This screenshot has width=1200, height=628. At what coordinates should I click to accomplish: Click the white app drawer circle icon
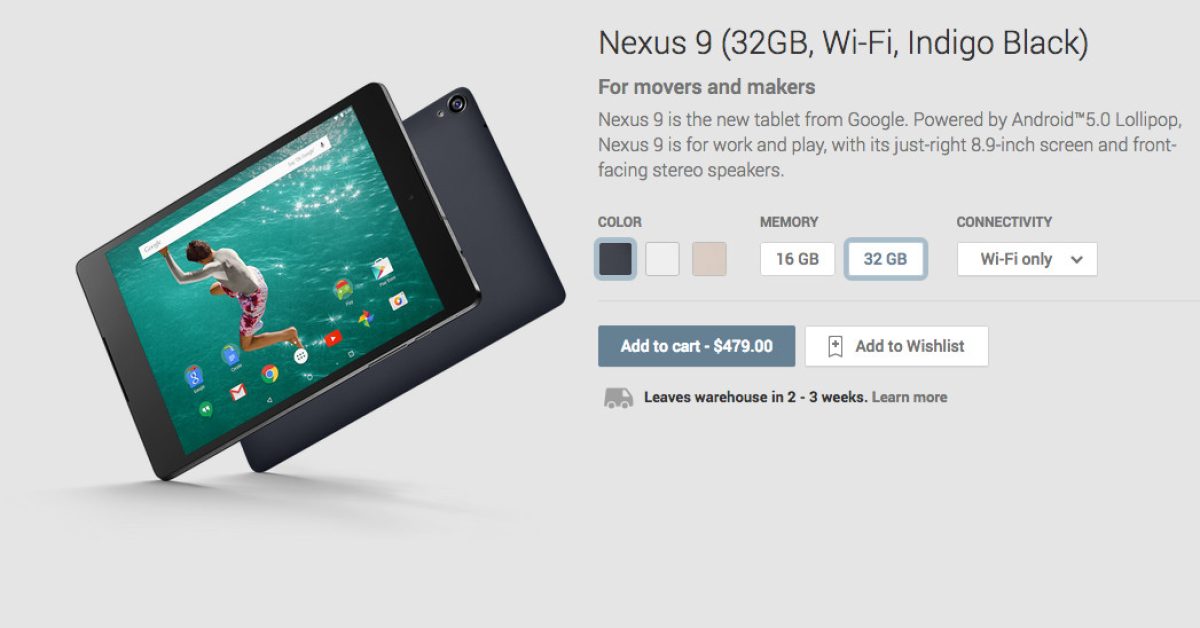pyautogui.click(x=301, y=355)
